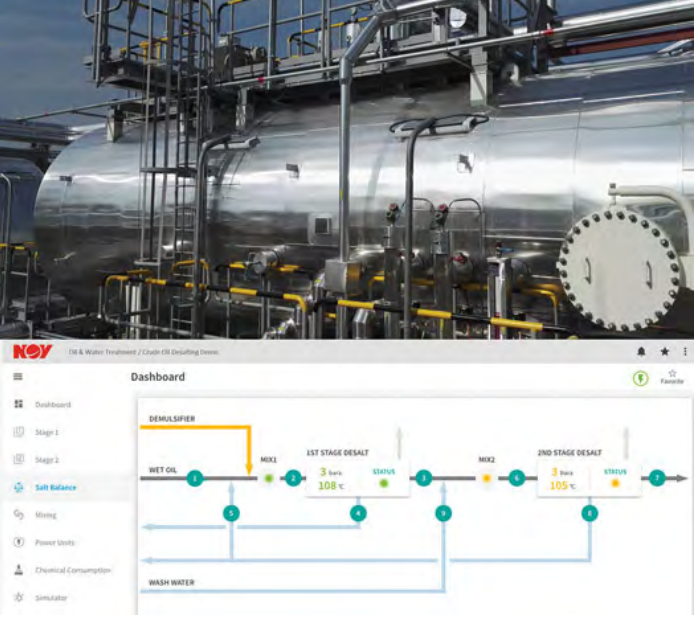
Task: Open the Simulator page
Action: [50, 597]
